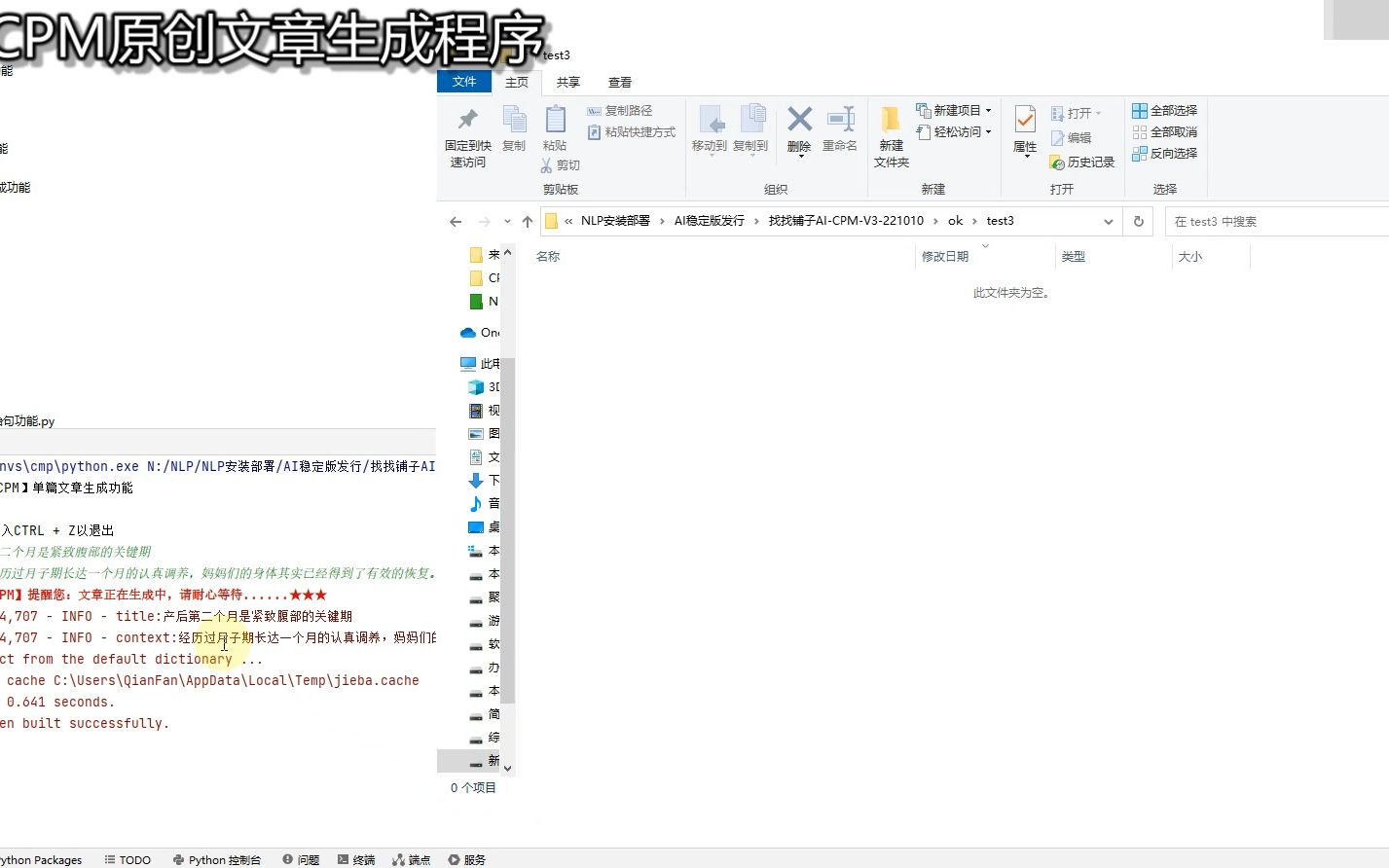Click the green N folder in sidebar
1389x868 pixels.
(484, 302)
